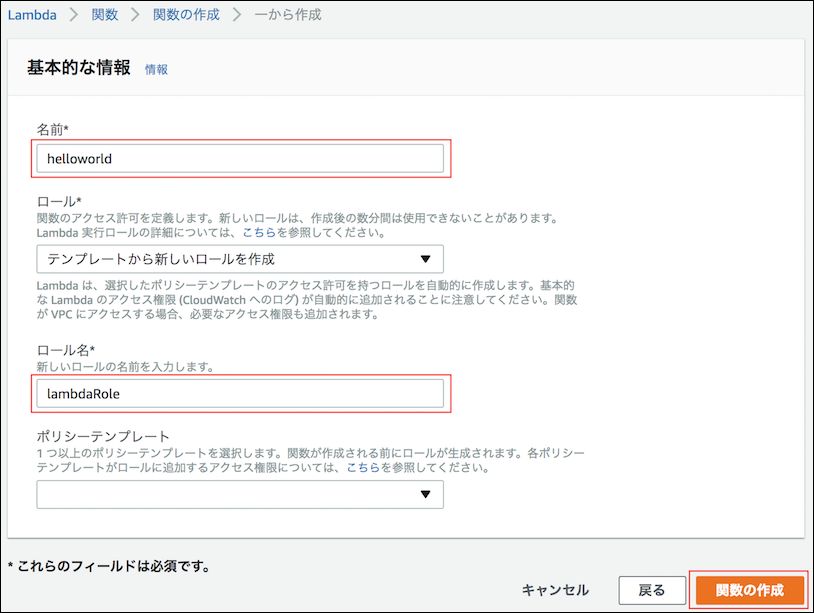Click the 基本的な情報 section heading

[78, 68]
